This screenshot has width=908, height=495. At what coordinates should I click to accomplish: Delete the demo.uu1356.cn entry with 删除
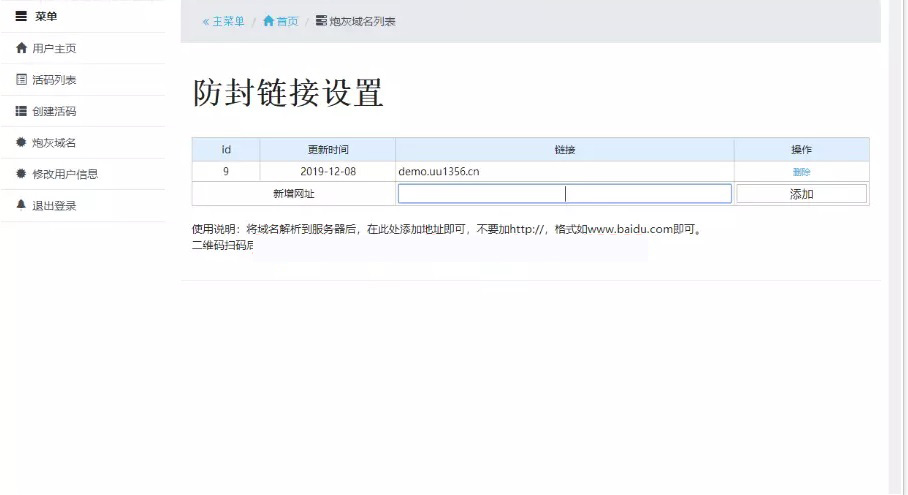coord(801,172)
